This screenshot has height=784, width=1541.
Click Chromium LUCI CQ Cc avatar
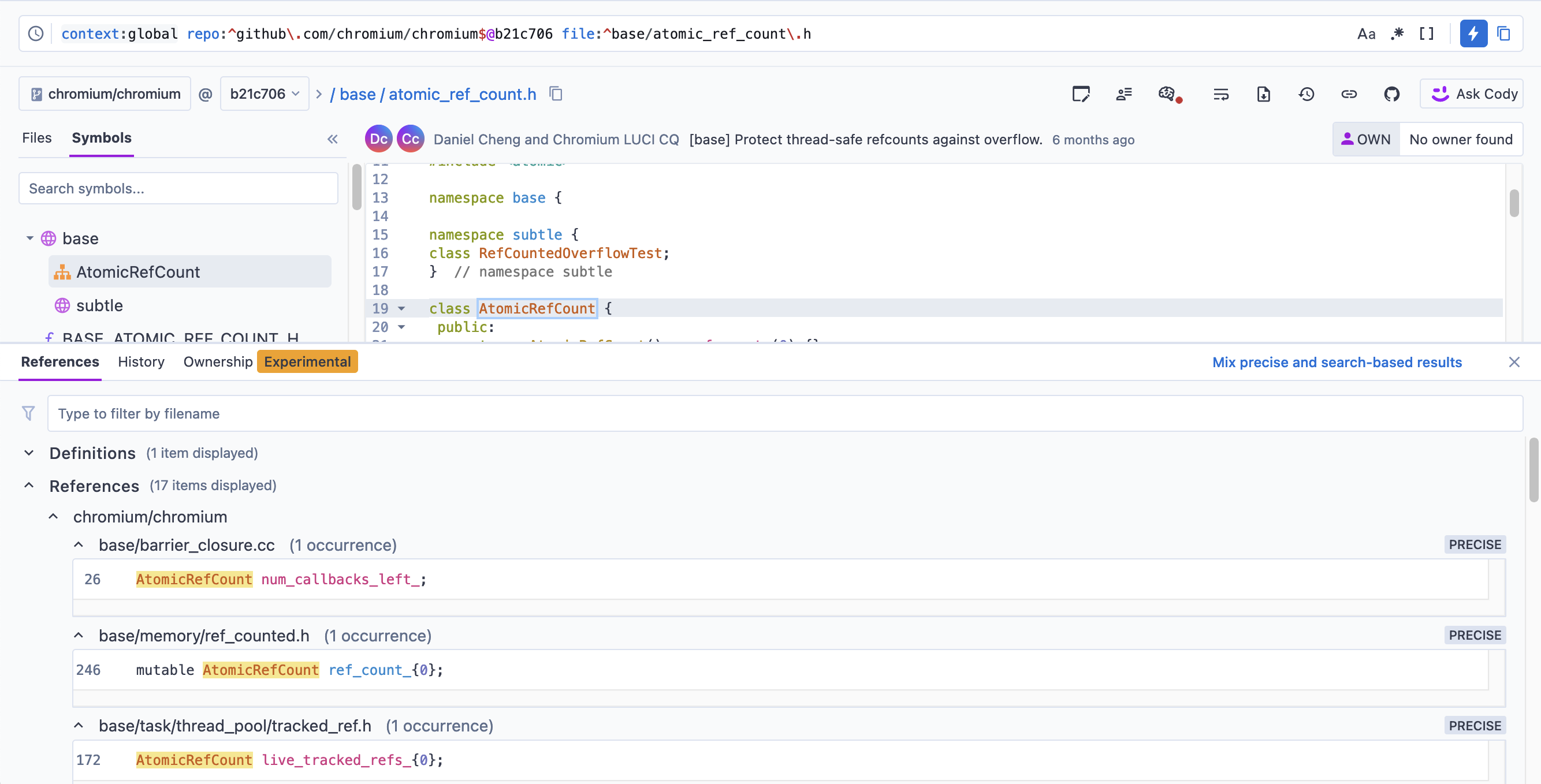tap(410, 139)
